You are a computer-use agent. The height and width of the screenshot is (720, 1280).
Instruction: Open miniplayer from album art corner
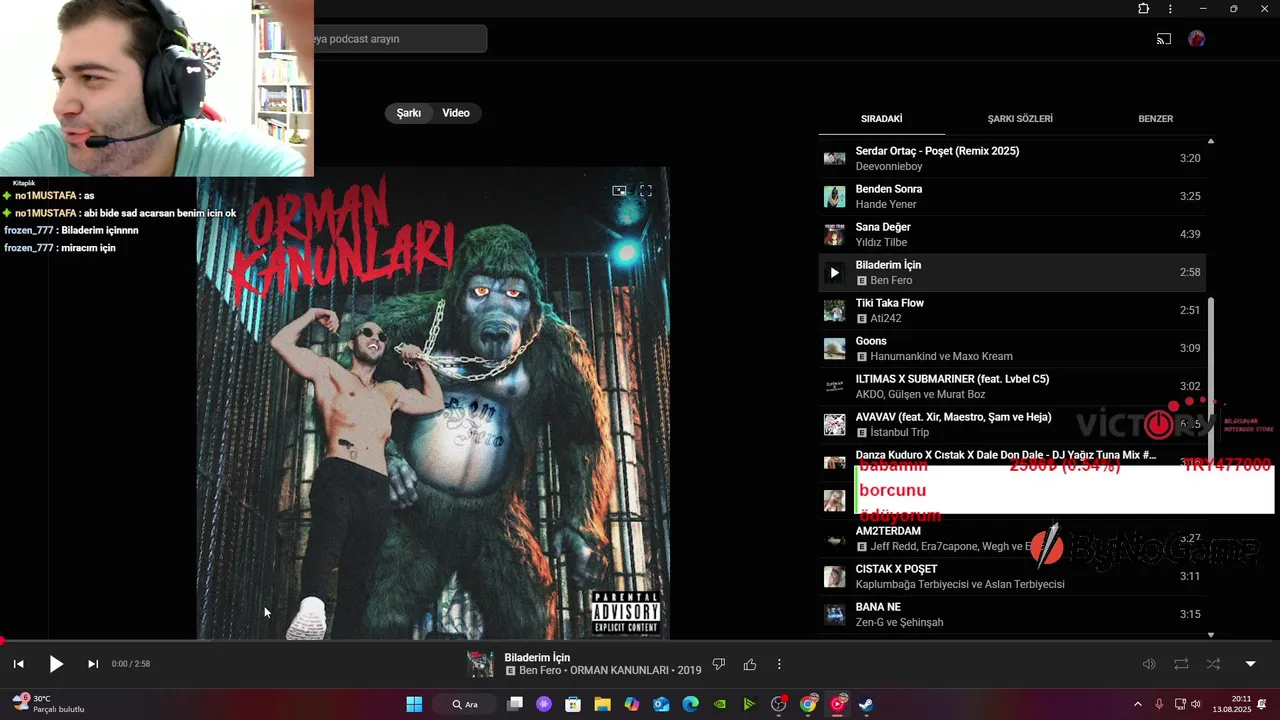click(x=619, y=190)
